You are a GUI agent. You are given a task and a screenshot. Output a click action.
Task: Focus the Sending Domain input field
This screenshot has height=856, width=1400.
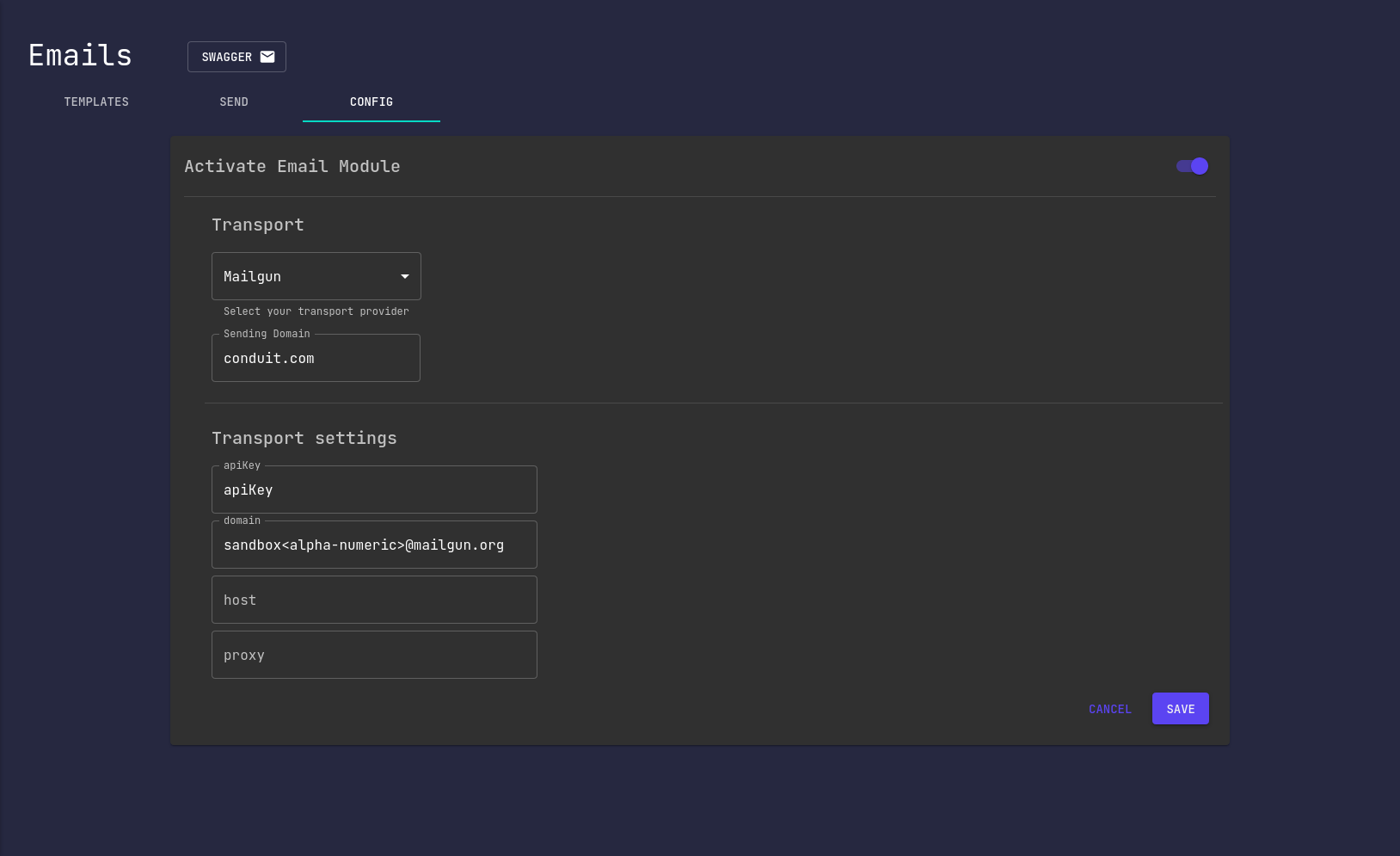(316, 358)
